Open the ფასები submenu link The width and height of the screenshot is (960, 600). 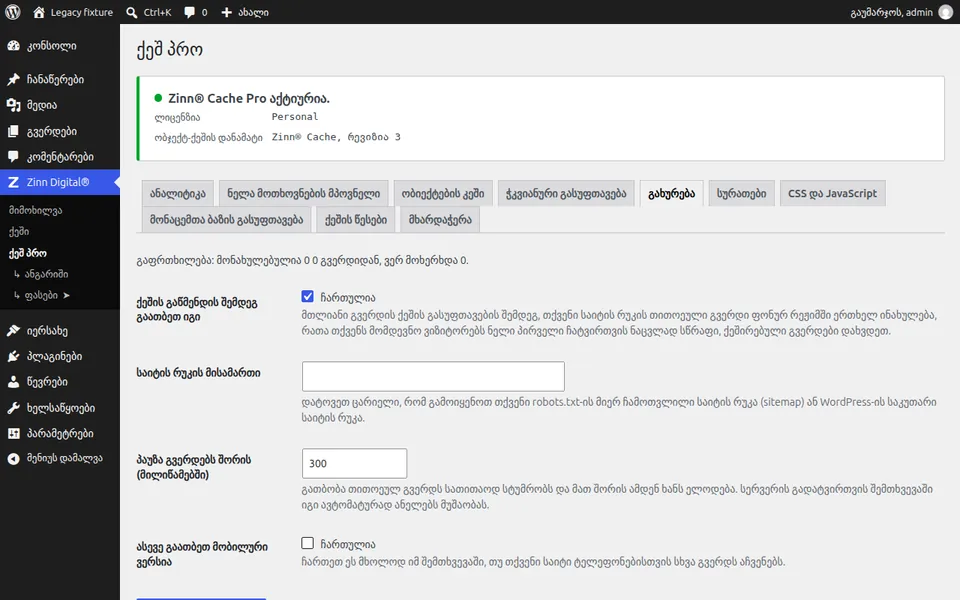click(x=41, y=295)
